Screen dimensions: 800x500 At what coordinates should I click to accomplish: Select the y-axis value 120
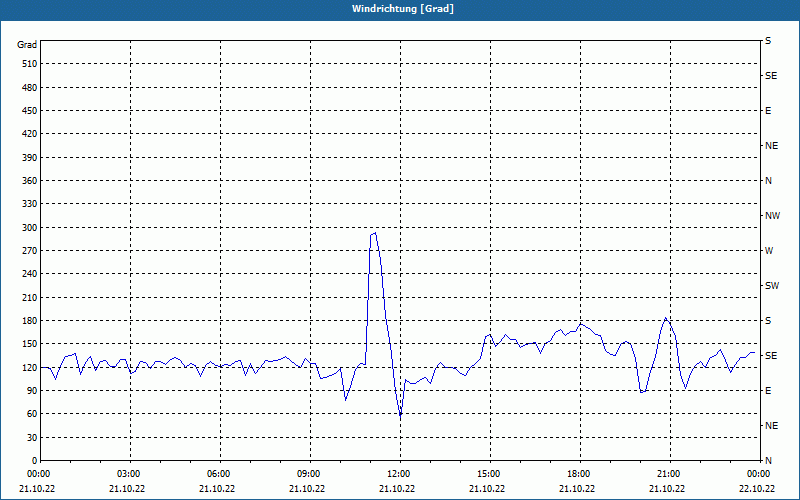pyautogui.click(x=30, y=367)
